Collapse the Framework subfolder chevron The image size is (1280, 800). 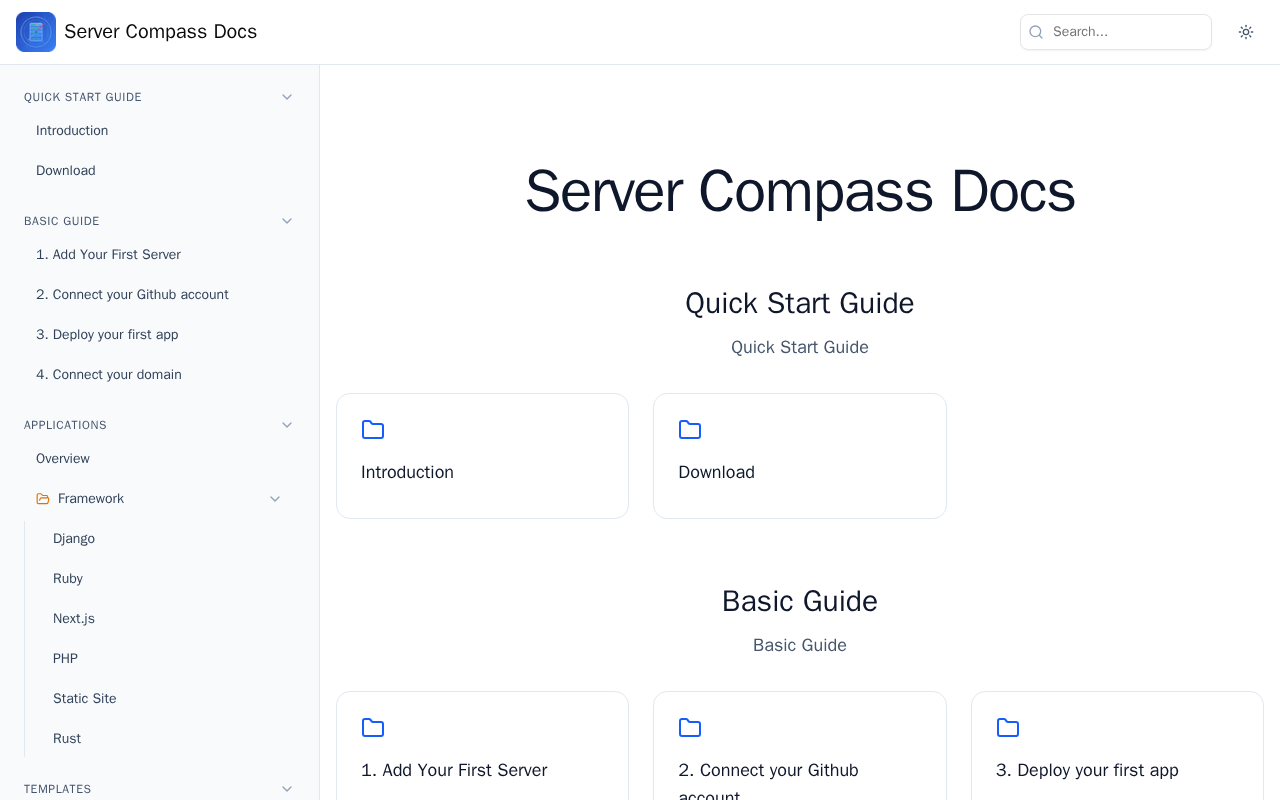point(275,499)
